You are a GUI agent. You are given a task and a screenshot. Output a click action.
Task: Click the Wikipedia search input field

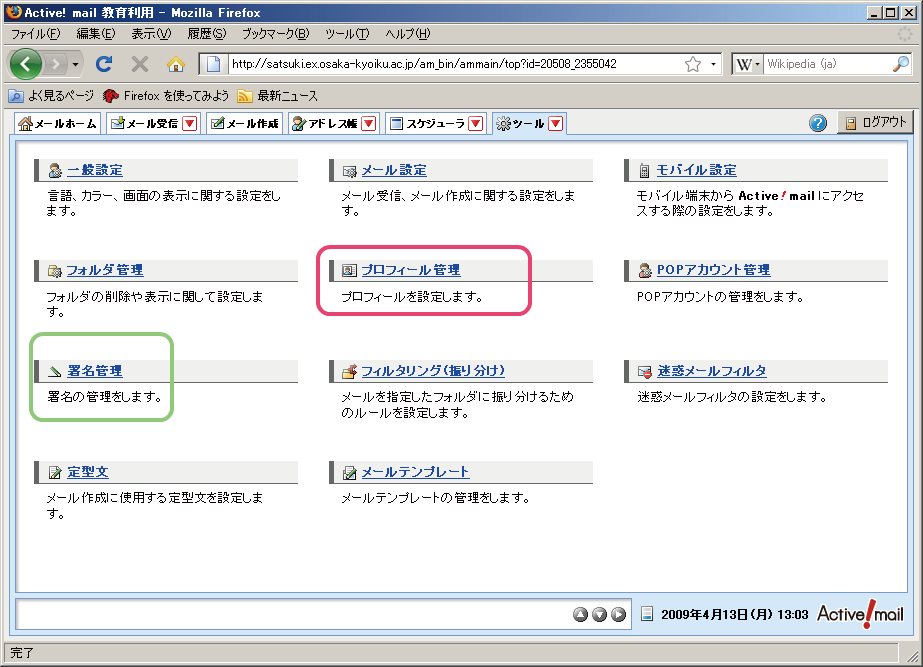pyautogui.click(x=825, y=64)
